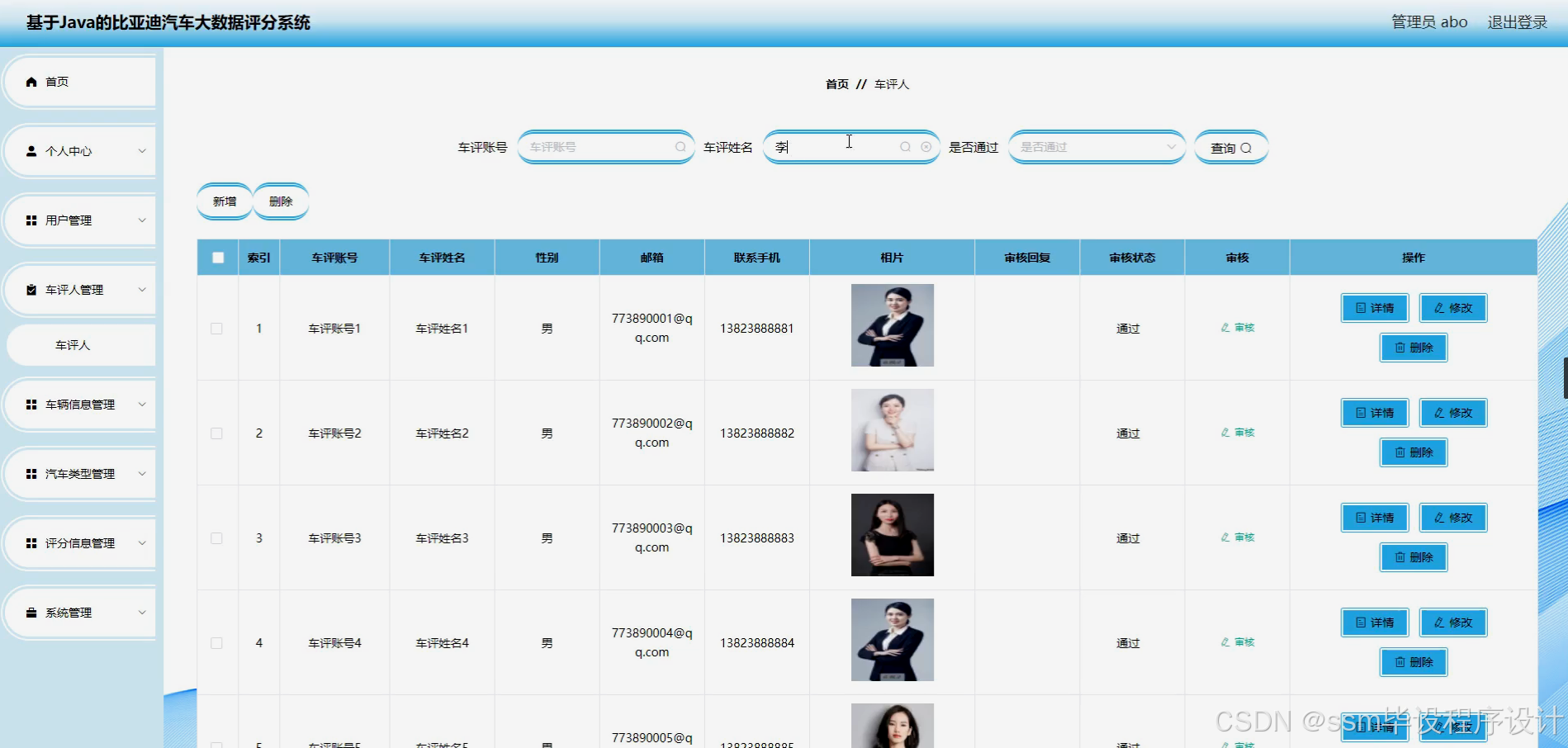Click the photo thumbnail in row 车评账号4
This screenshot has width=1568, height=748.
click(x=893, y=640)
